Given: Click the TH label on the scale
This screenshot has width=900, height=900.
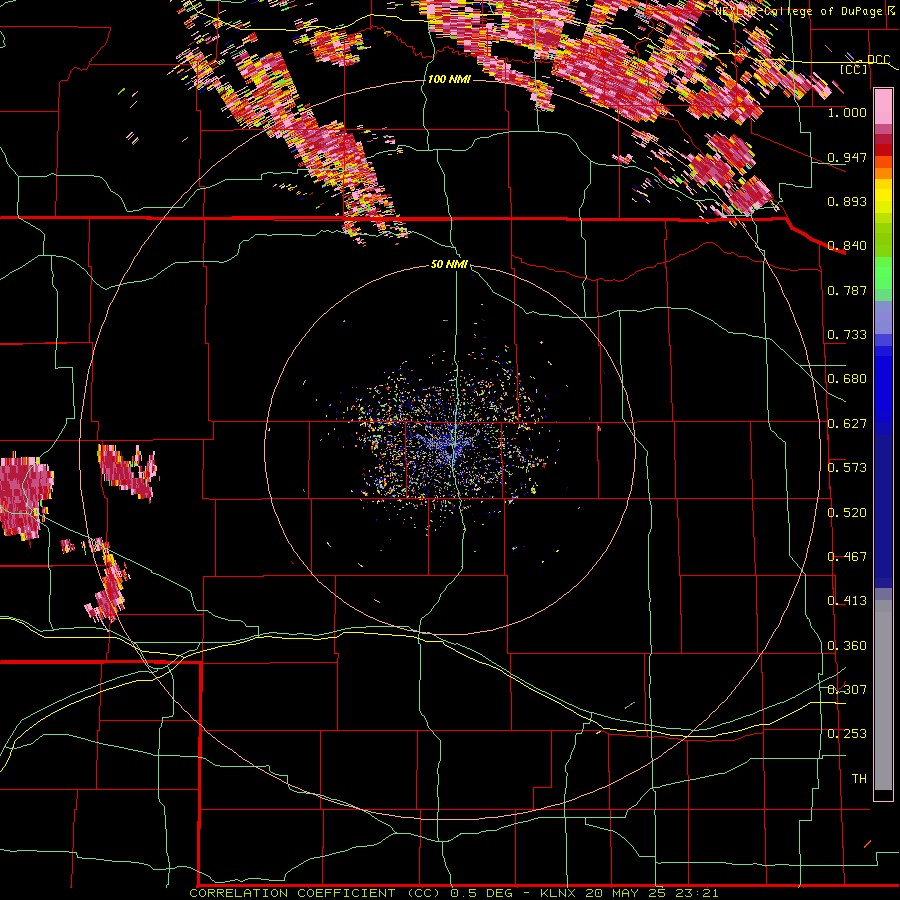Looking at the screenshot, I should pos(859,779).
